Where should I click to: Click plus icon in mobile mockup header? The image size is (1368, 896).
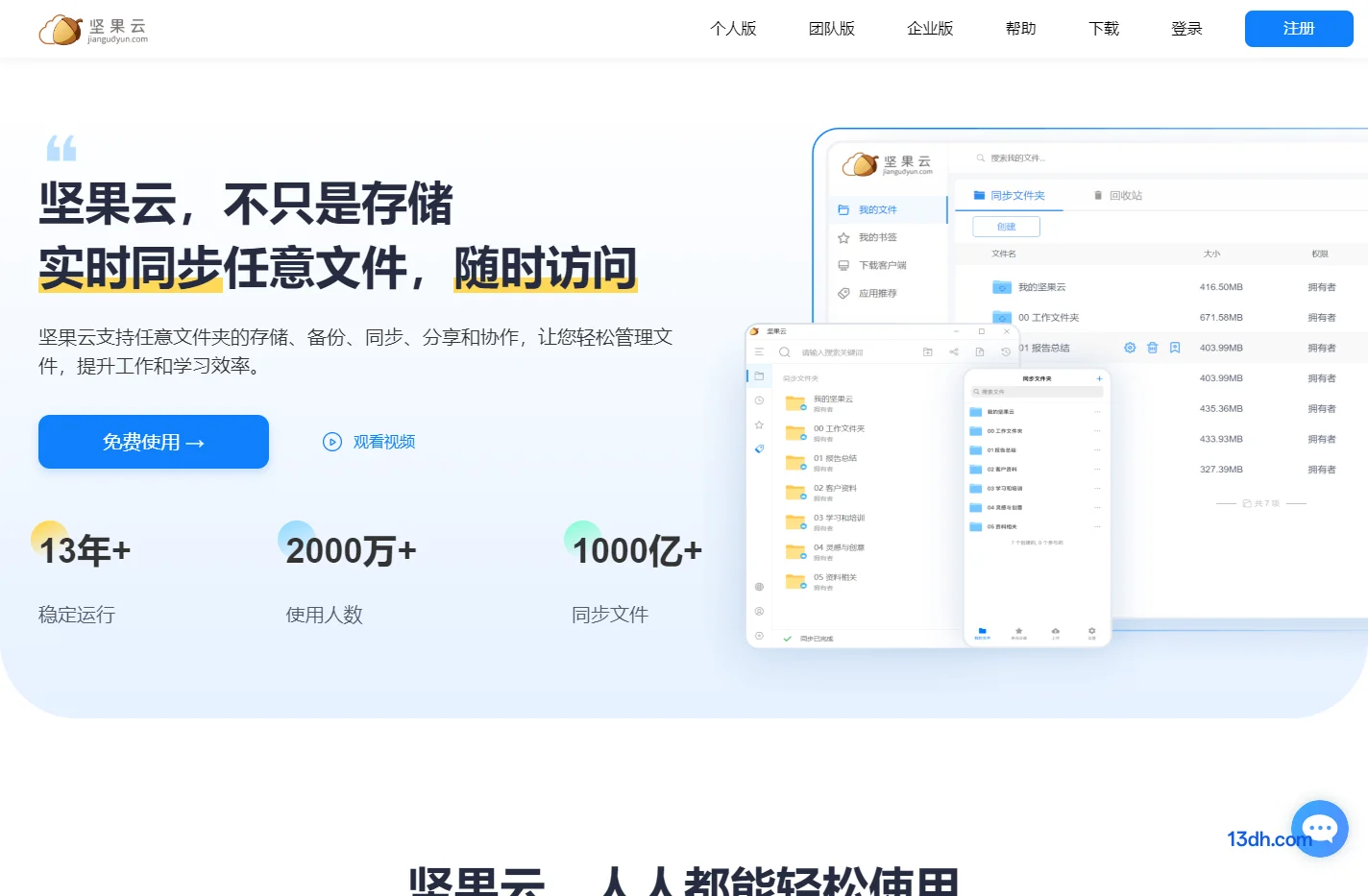1099,378
